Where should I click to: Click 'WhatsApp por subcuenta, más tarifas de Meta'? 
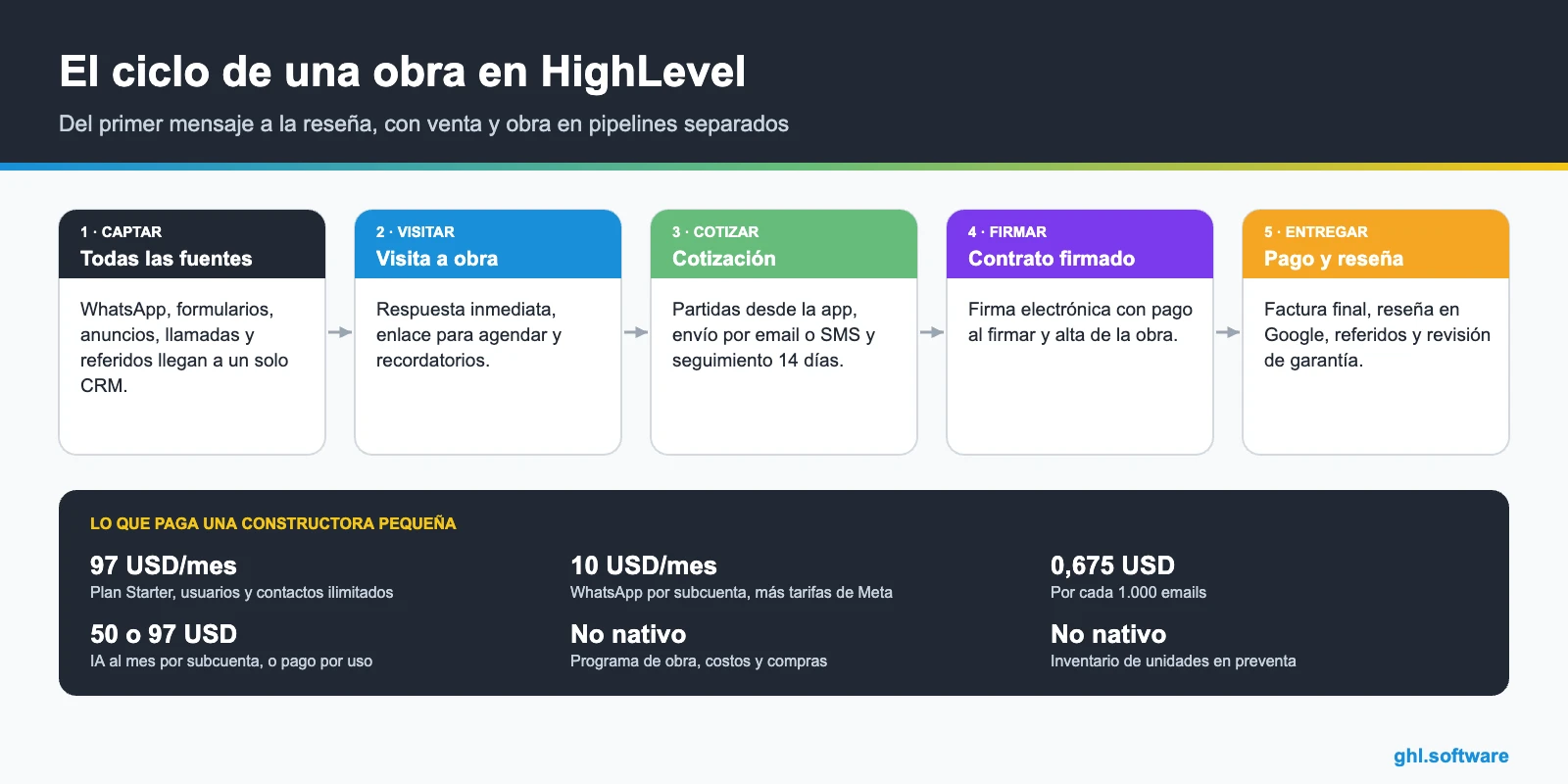click(731, 592)
